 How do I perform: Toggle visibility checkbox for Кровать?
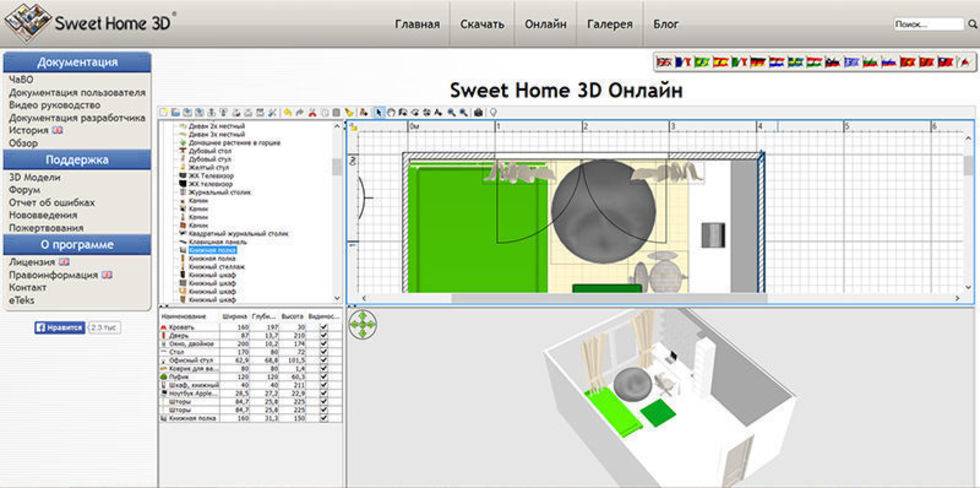[323, 327]
